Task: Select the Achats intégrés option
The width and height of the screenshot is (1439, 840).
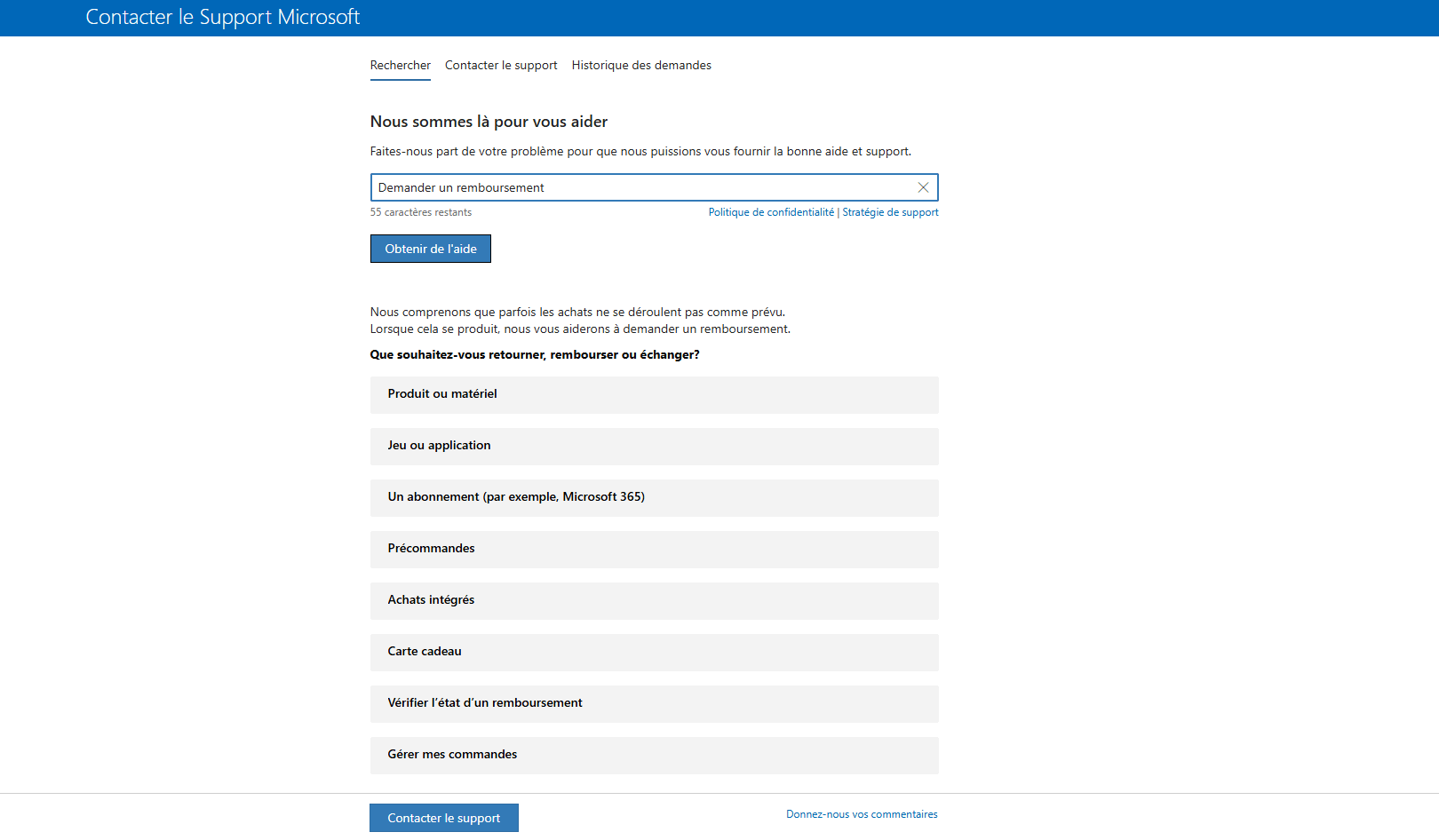Action: [x=655, y=600]
